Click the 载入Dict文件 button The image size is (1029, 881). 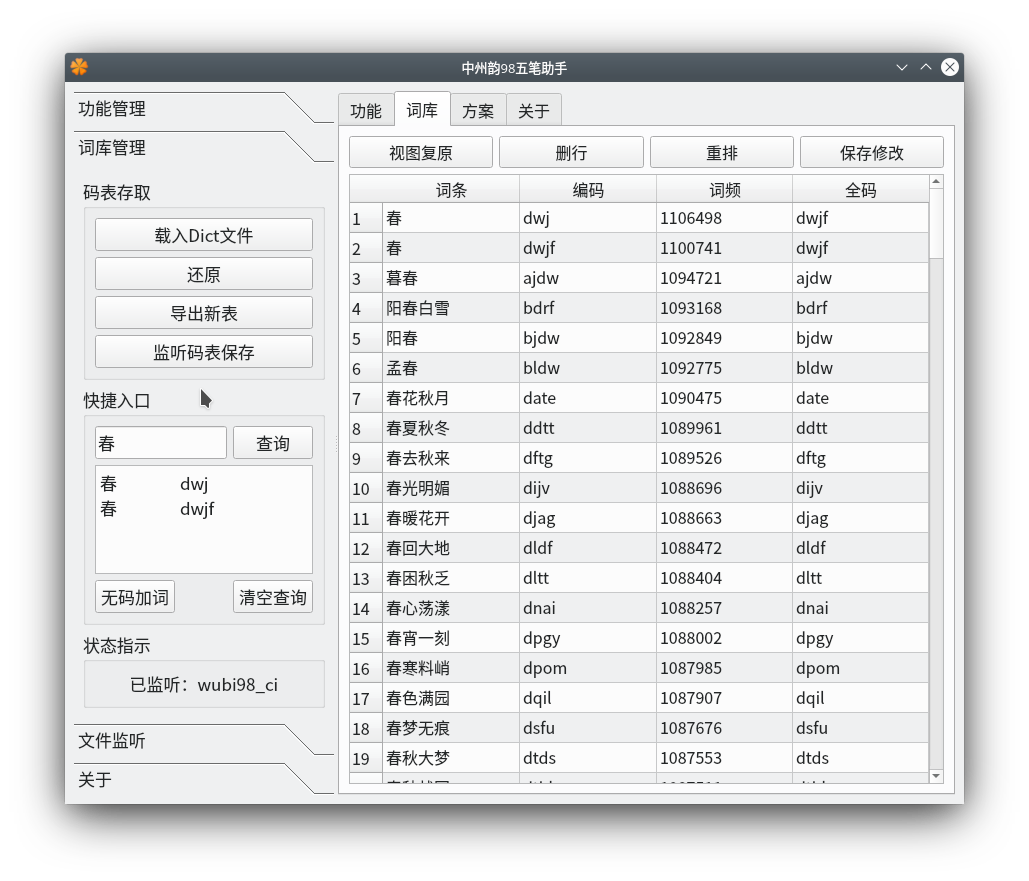203,234
